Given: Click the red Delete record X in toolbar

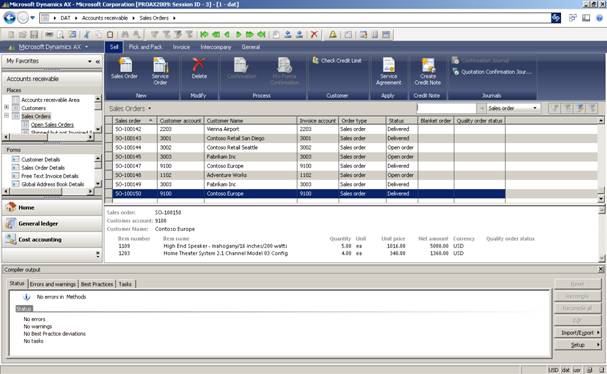Looking at the screenshot, I should coord(314,34).
